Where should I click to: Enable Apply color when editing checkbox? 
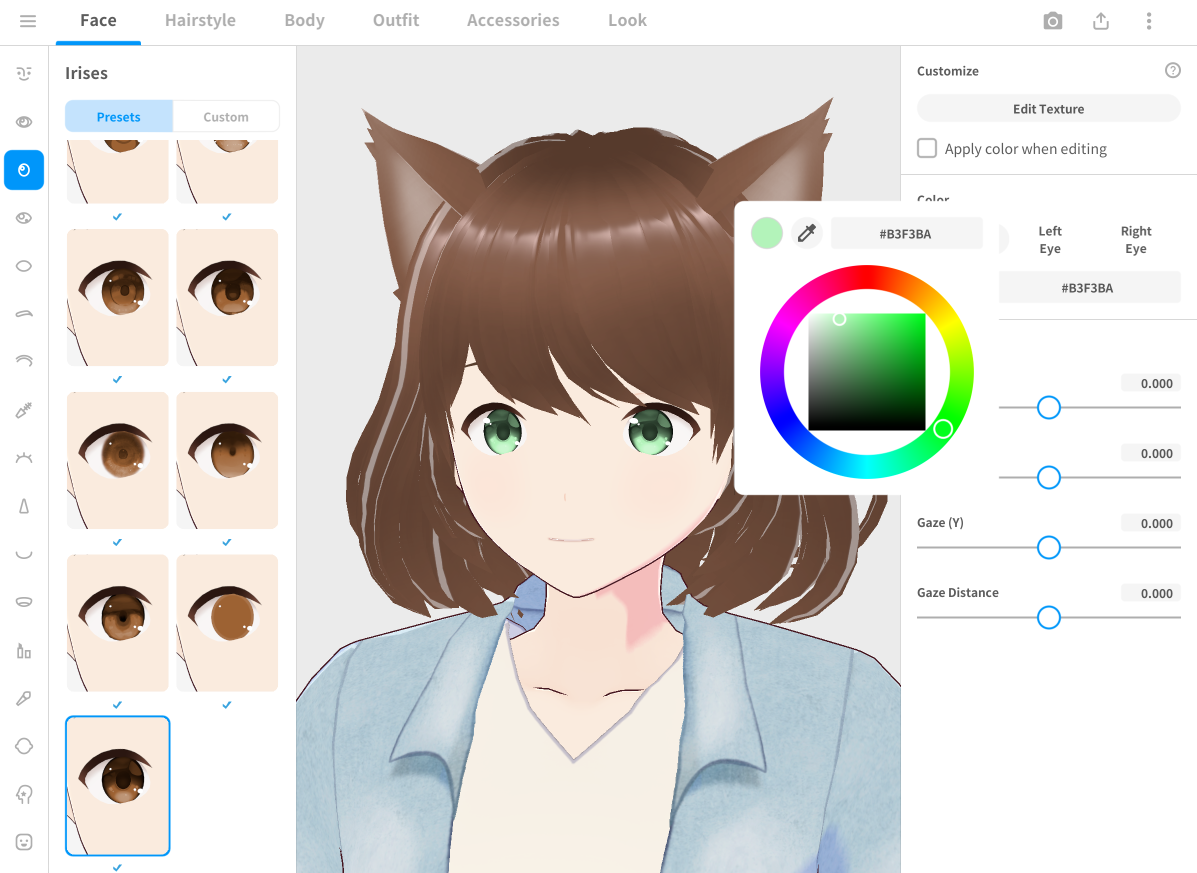point(927,149)
